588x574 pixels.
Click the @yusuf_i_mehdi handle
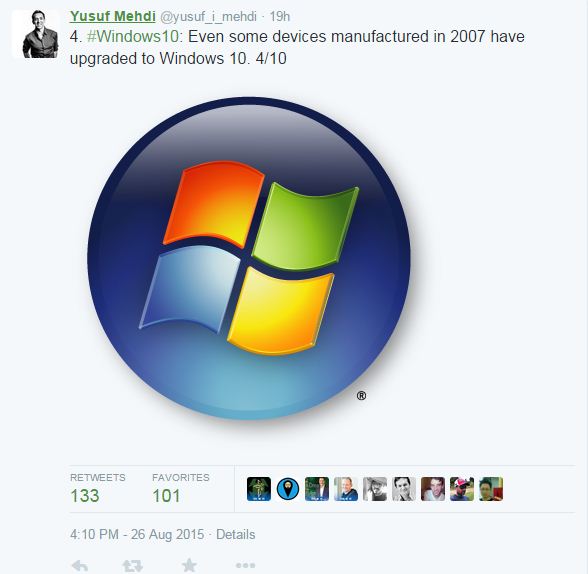pyautogui.click(x=208, y=16)
